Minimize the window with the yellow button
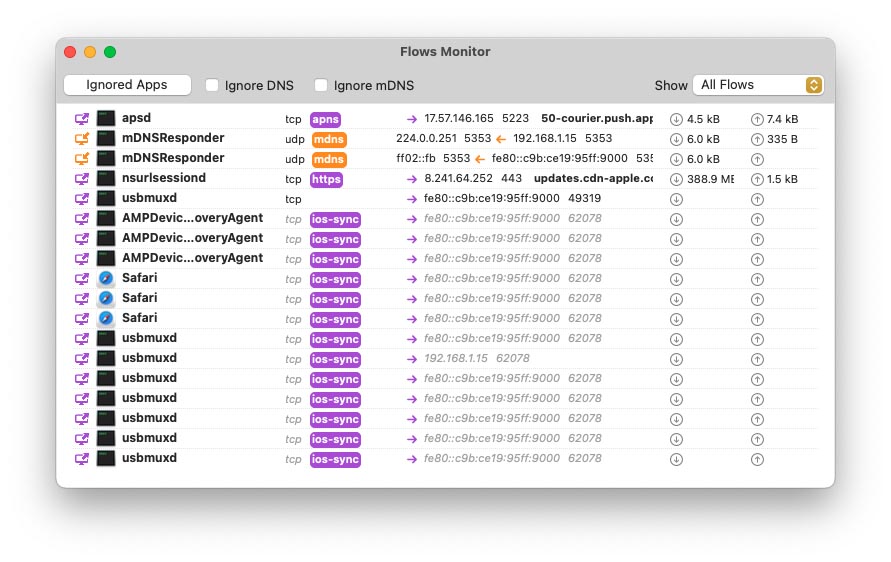The image size is (891, 562). [x=90, y=52]
